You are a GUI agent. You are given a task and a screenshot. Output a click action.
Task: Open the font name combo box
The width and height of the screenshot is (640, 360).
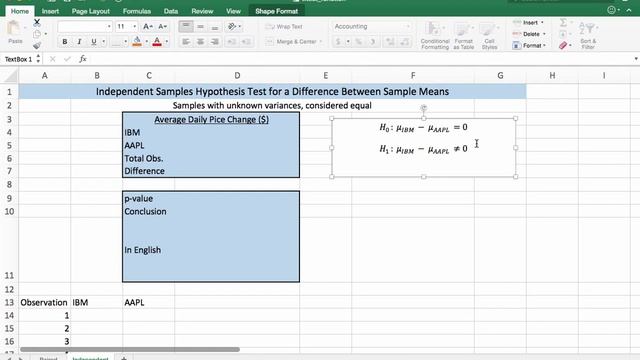pyautogui.click(x=85, y=27)
